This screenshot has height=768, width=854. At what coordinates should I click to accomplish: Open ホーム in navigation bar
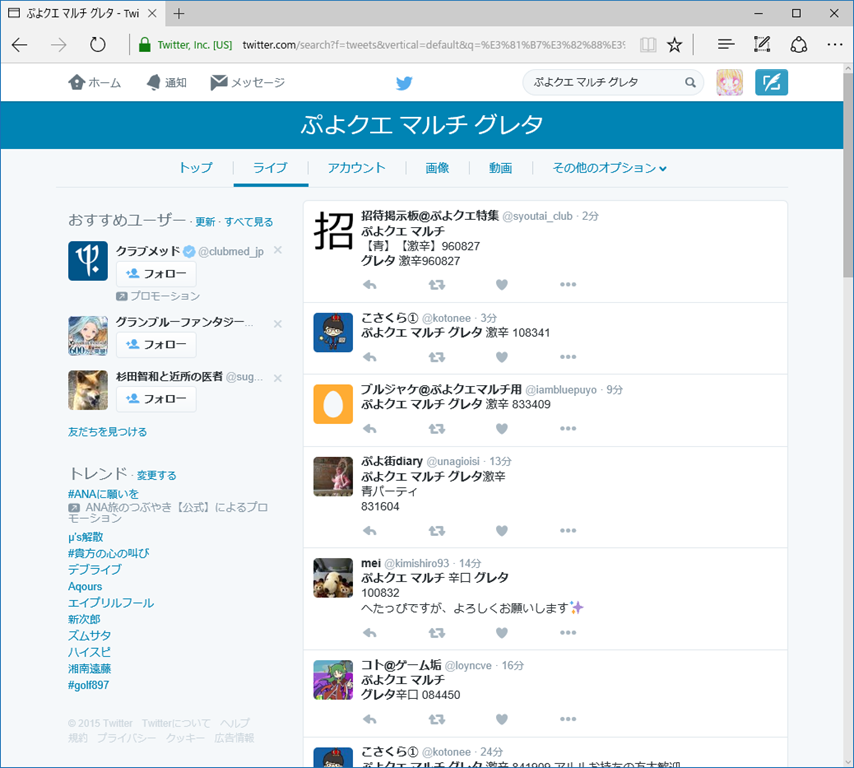(x=95, y=82)
